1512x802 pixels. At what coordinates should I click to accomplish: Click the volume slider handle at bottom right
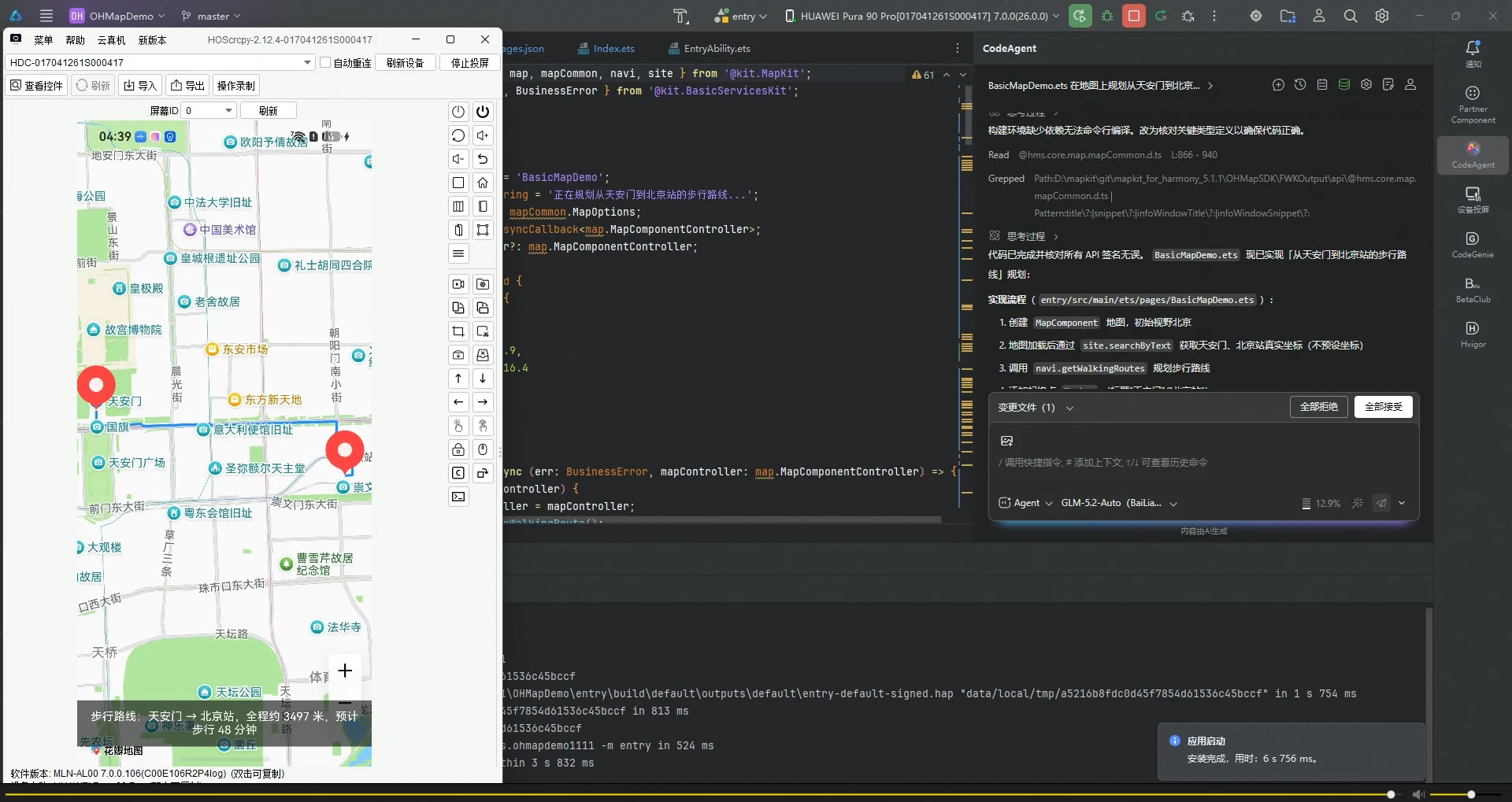[x=1470, y=794]
